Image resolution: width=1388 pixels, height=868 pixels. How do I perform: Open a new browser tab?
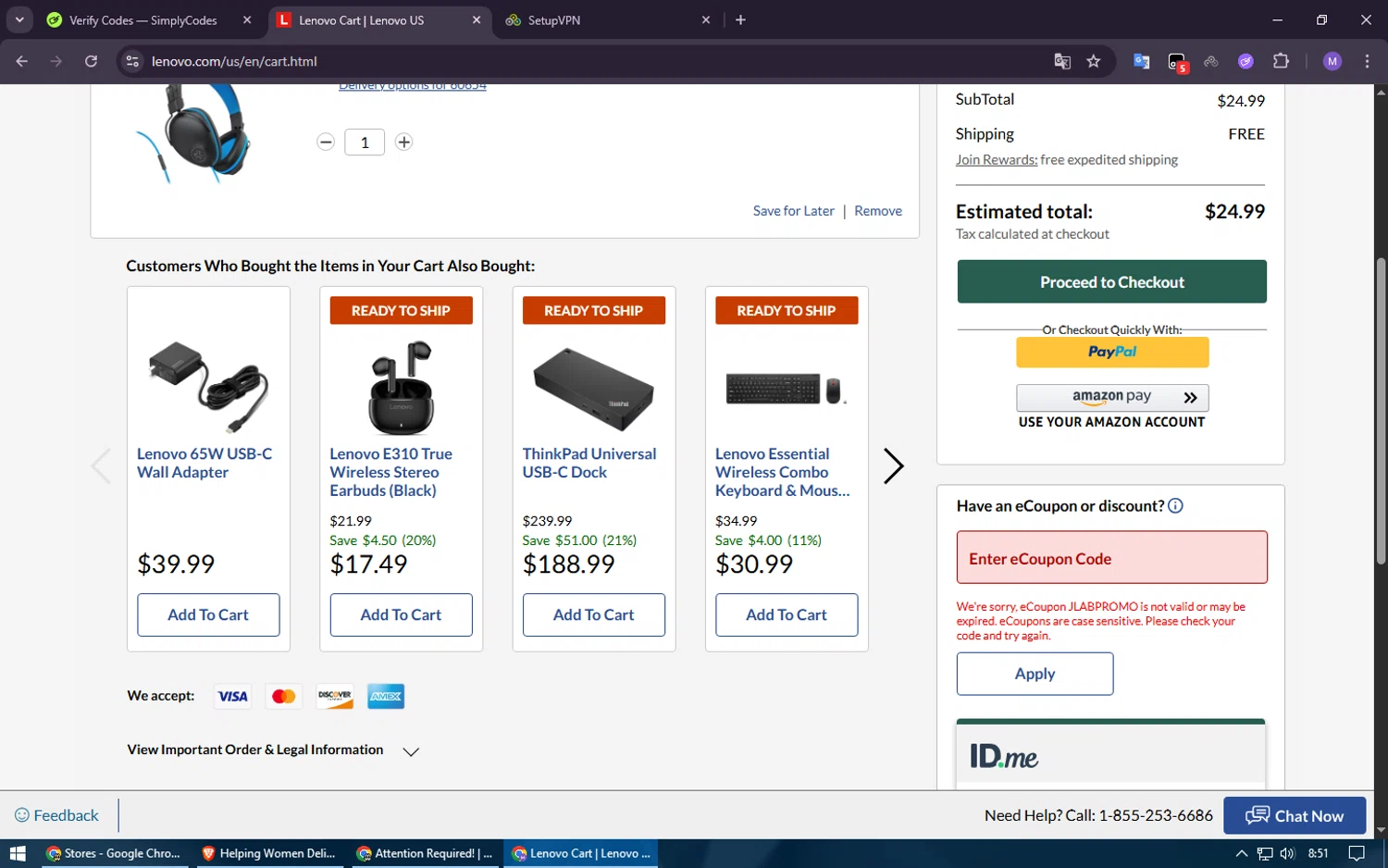pyautogui.click(x=740, y=20)
